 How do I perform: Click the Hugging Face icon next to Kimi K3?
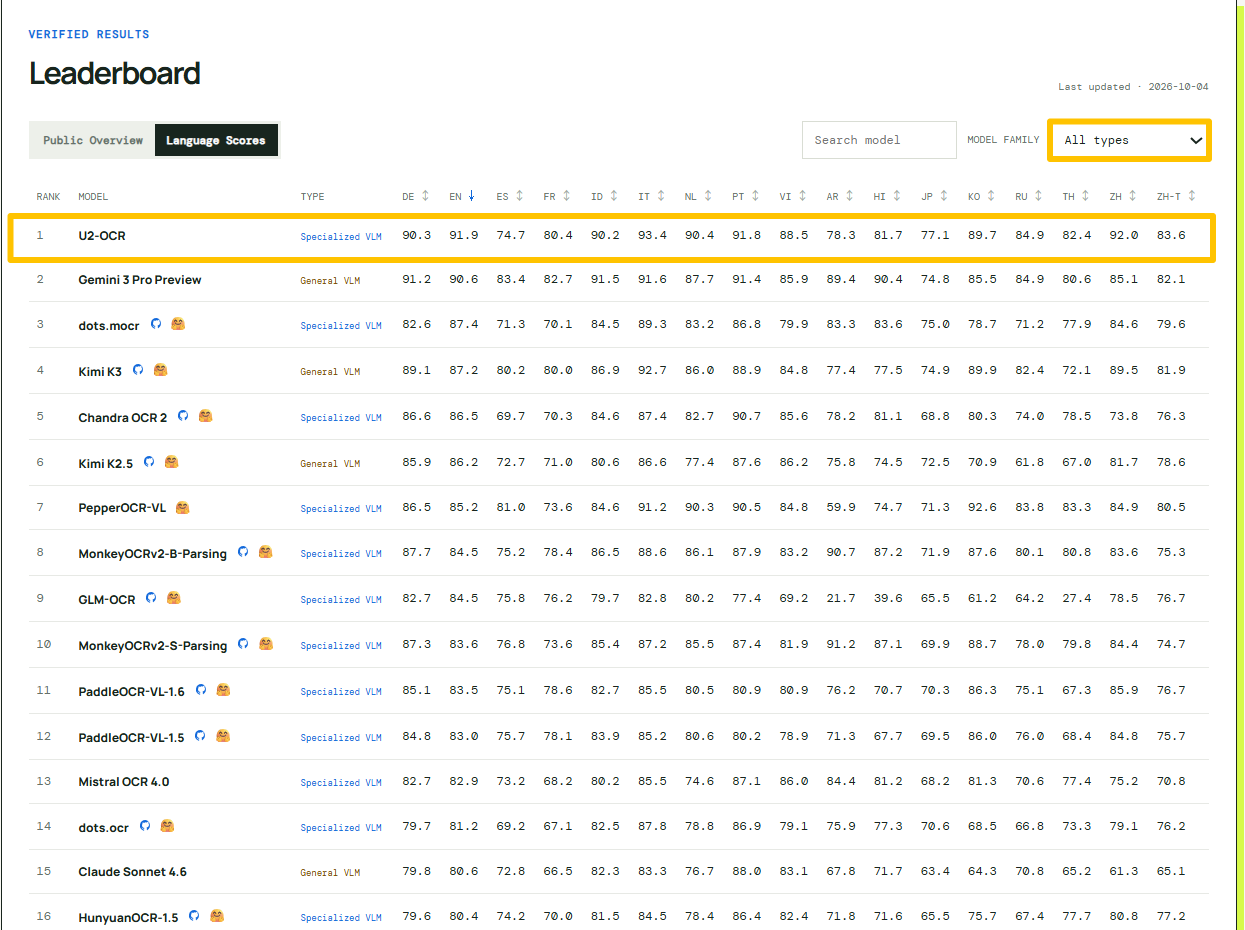(x=160, y=370)
